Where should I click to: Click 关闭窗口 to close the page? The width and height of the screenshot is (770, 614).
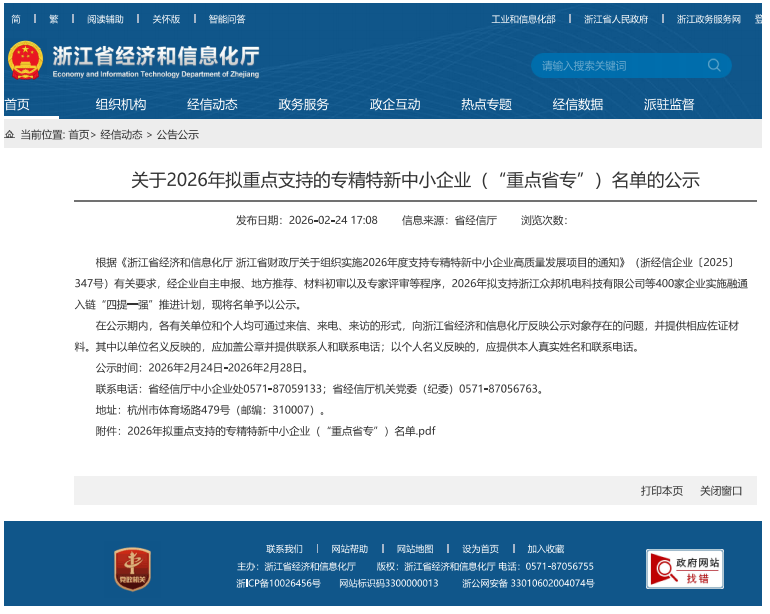pyautogui.click(x=721, y=490)
